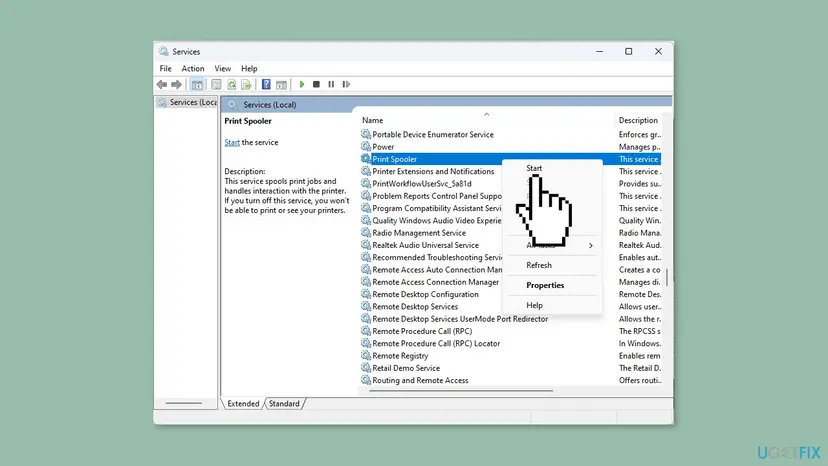
Task: Click the console tree pane horizontal scrollbar
Action: [x=184, y=403]
